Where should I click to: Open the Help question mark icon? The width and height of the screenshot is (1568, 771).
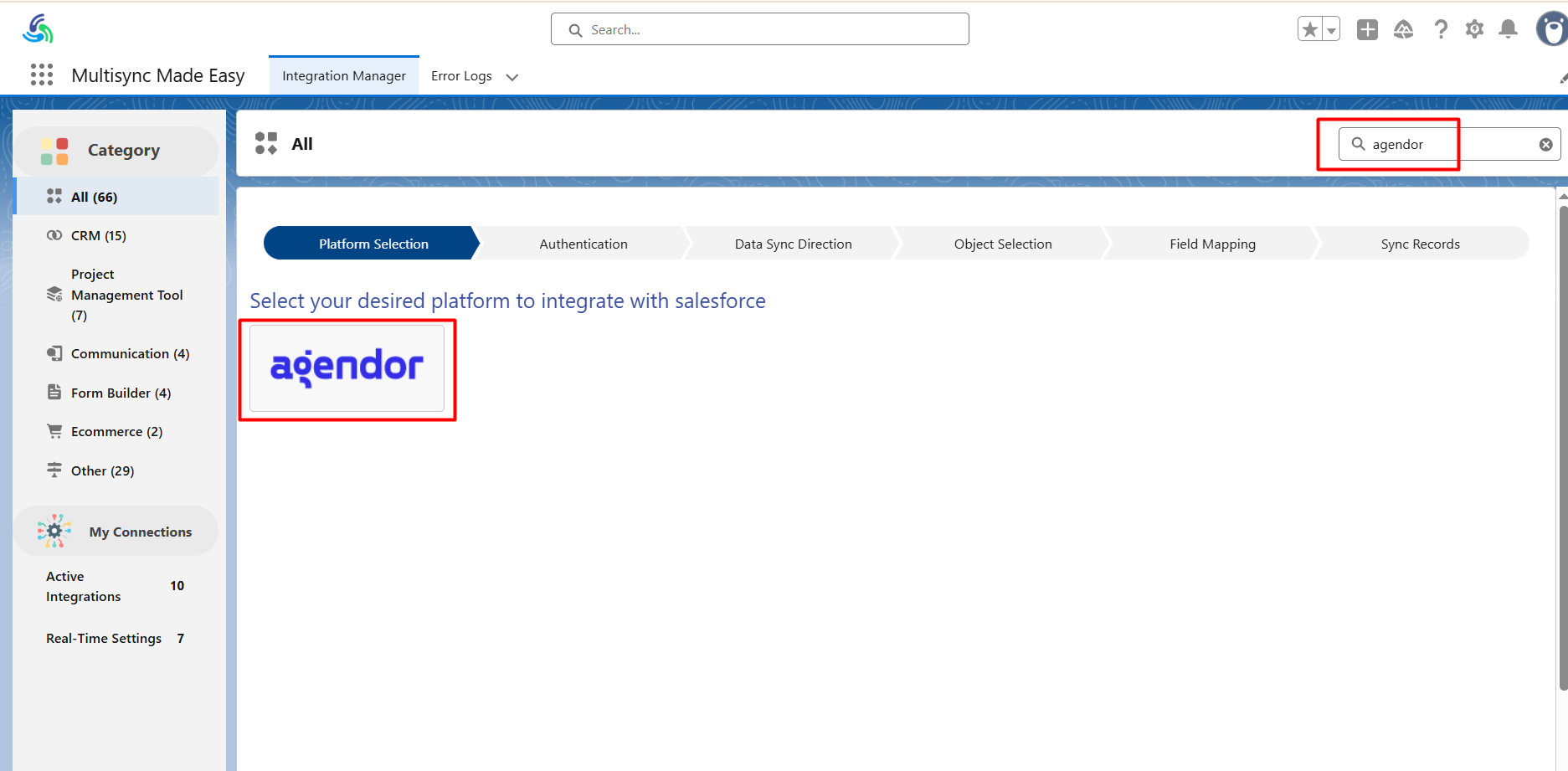pyautogui.click(x=1441, y=29)
